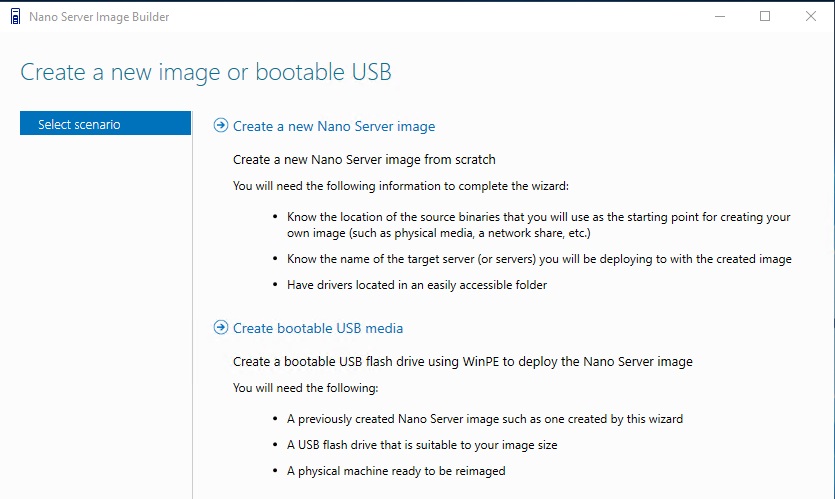The image size is (835, 499).
Task: Open the Create a new Nano Server image link
Action: point(334,126)
